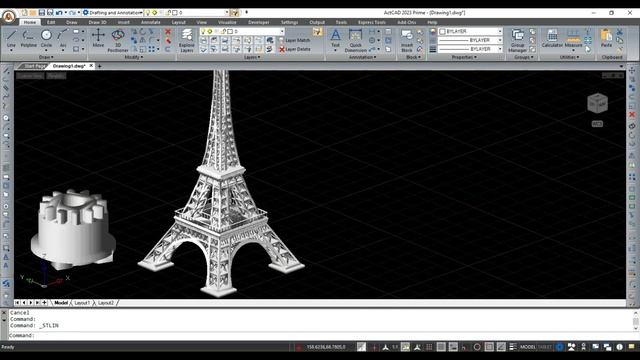Toggle the circle object snap icon in status bar
Image resolution: width=640 pixels, height=360 pixels.
coord(477,347)
